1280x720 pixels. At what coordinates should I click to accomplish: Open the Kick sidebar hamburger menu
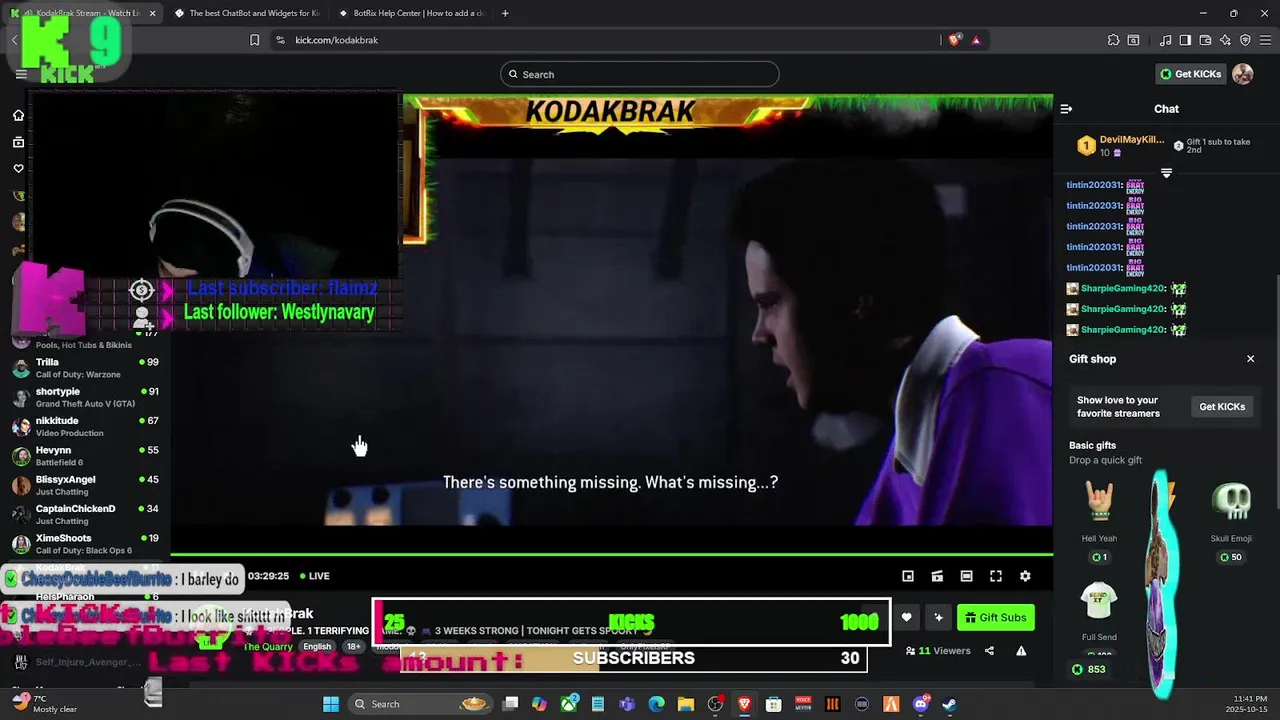[x=21, y=74]
